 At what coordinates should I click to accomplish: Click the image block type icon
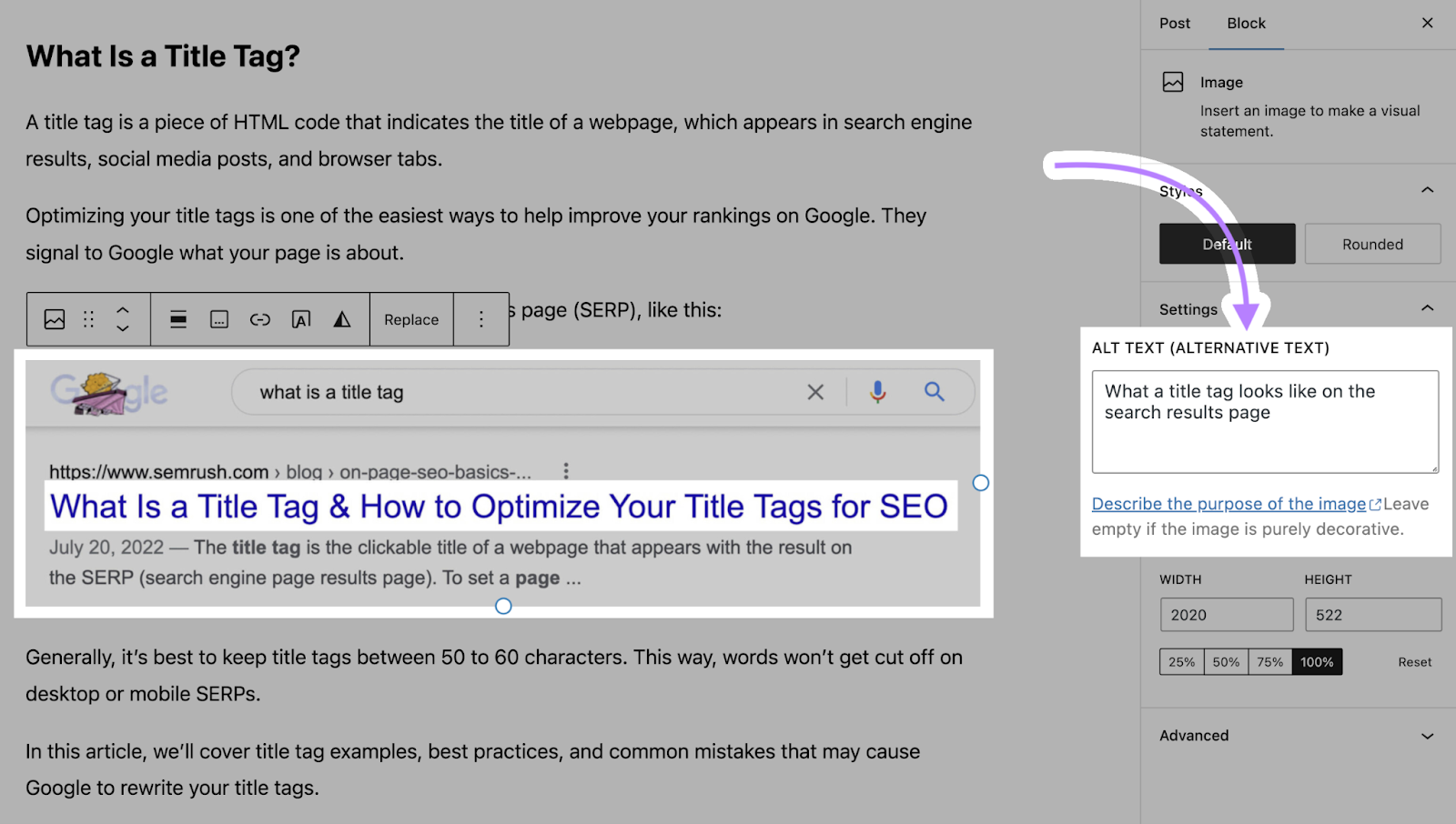(55, 319)
